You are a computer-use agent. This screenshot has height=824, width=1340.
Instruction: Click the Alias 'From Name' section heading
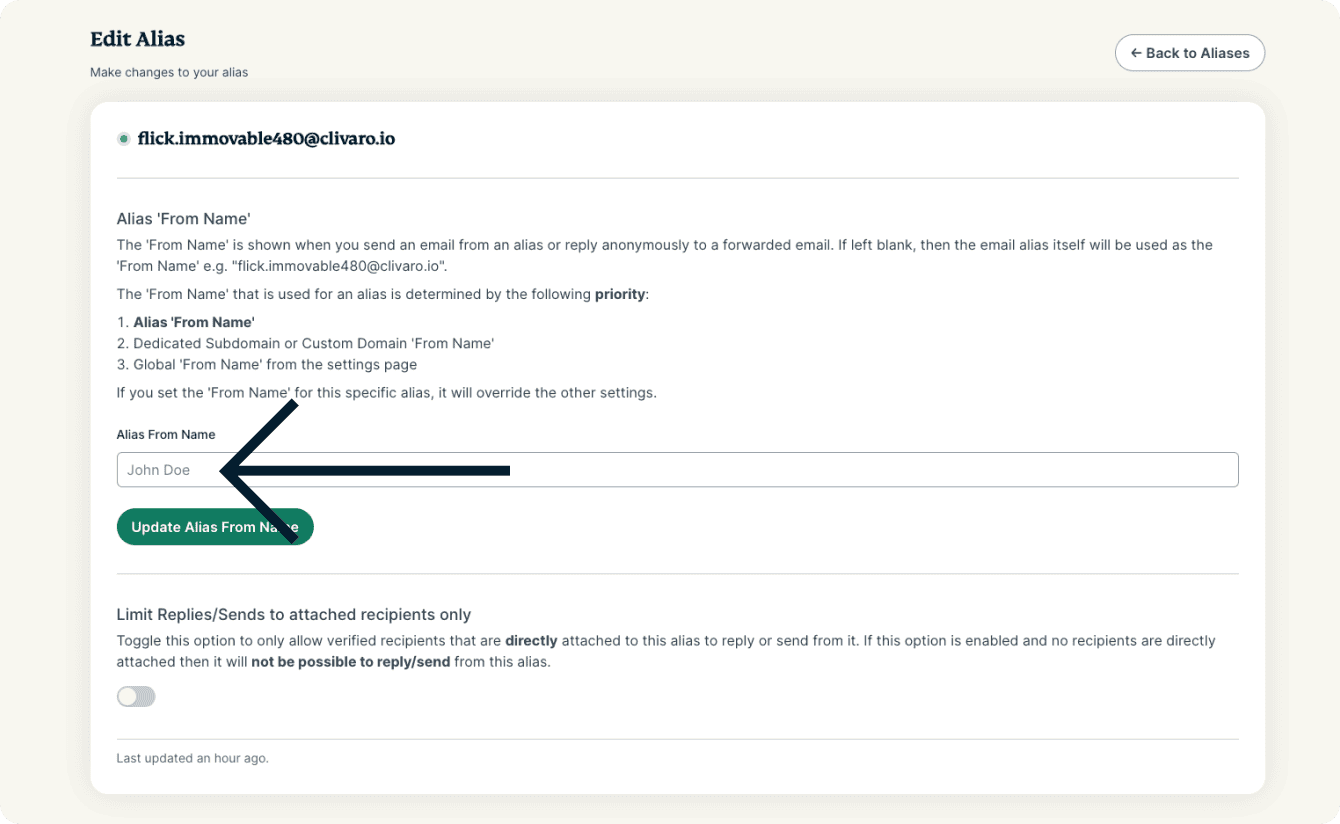click(183, 219)
